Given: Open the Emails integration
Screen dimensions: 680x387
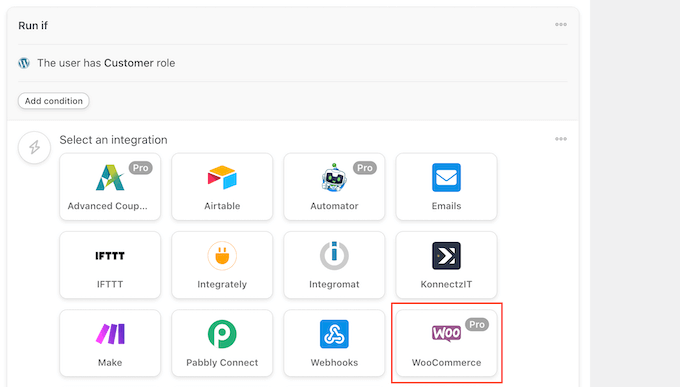Looking at the screenshot, I should tap(446, 187).
